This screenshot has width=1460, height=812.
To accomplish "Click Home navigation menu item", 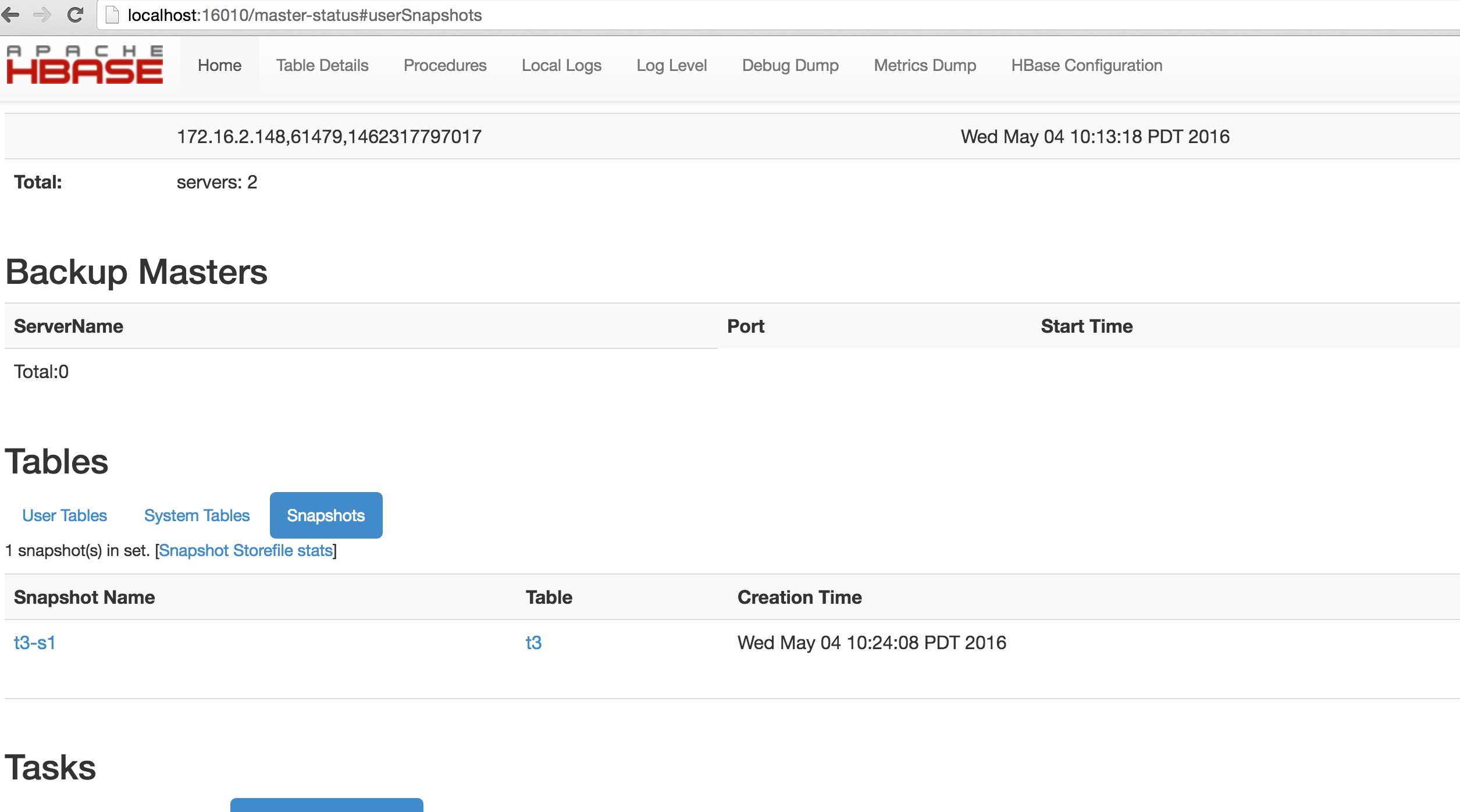I will coord(217,65).
